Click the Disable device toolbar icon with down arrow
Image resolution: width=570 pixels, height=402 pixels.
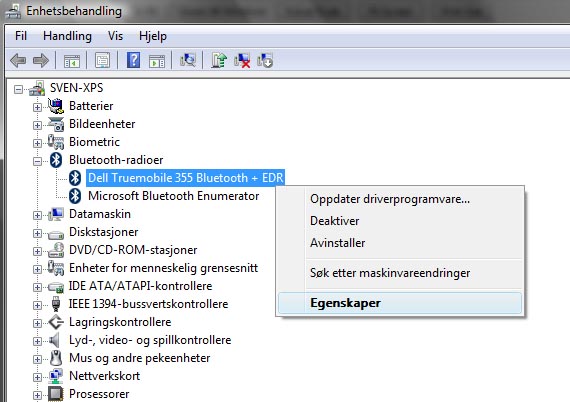265,60
